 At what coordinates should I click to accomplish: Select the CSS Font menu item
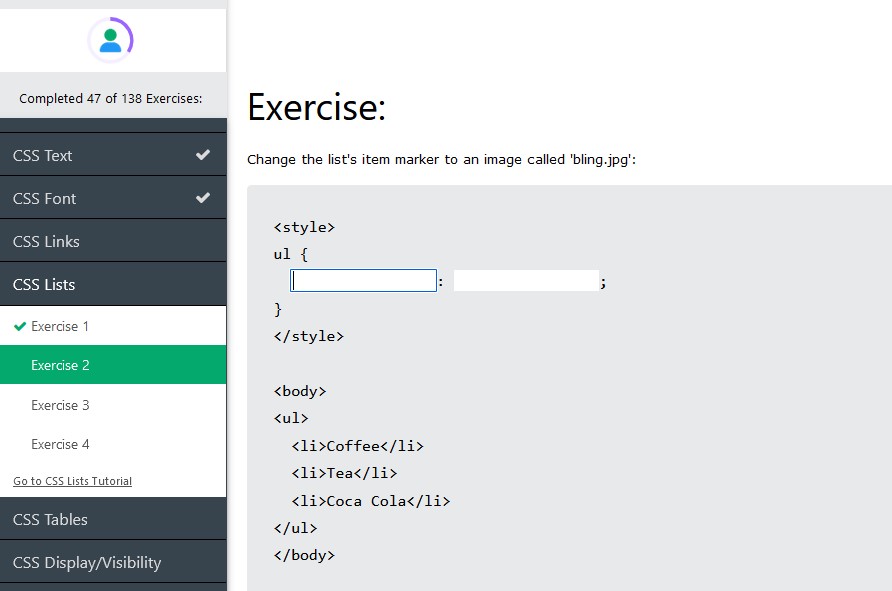[42, 198]
